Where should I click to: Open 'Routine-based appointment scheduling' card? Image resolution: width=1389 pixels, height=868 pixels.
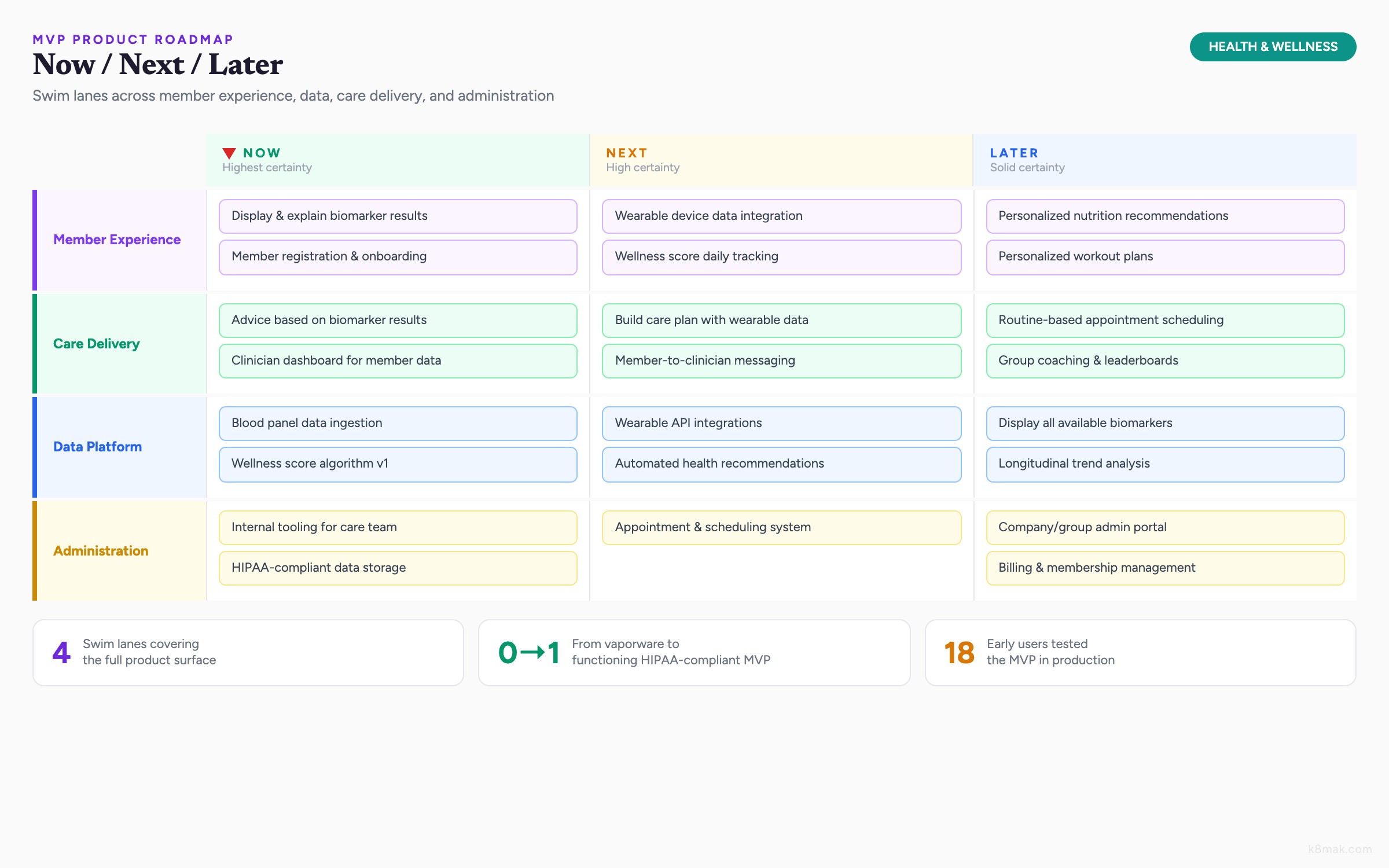(x=1166, y=321)
